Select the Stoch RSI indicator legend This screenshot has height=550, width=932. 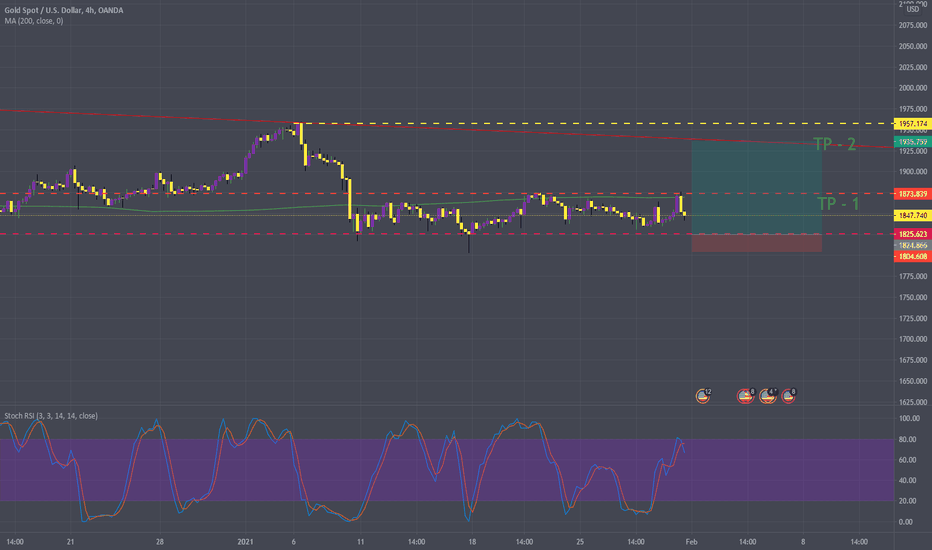(51, 416)
